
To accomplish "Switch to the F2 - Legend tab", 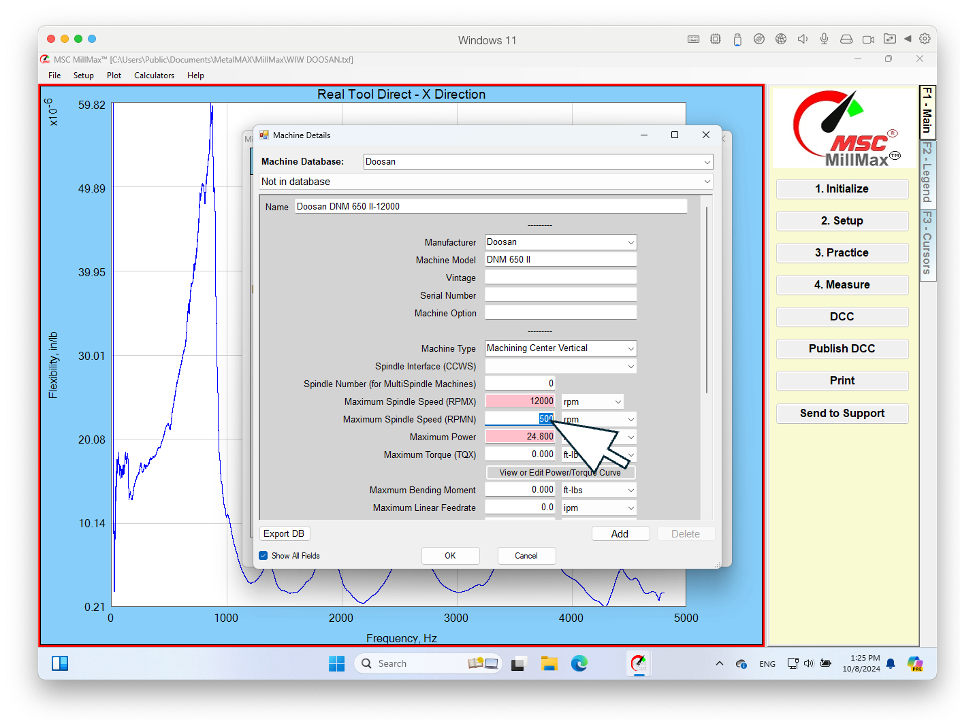I will pyautogui.click(x=927, y=173).
